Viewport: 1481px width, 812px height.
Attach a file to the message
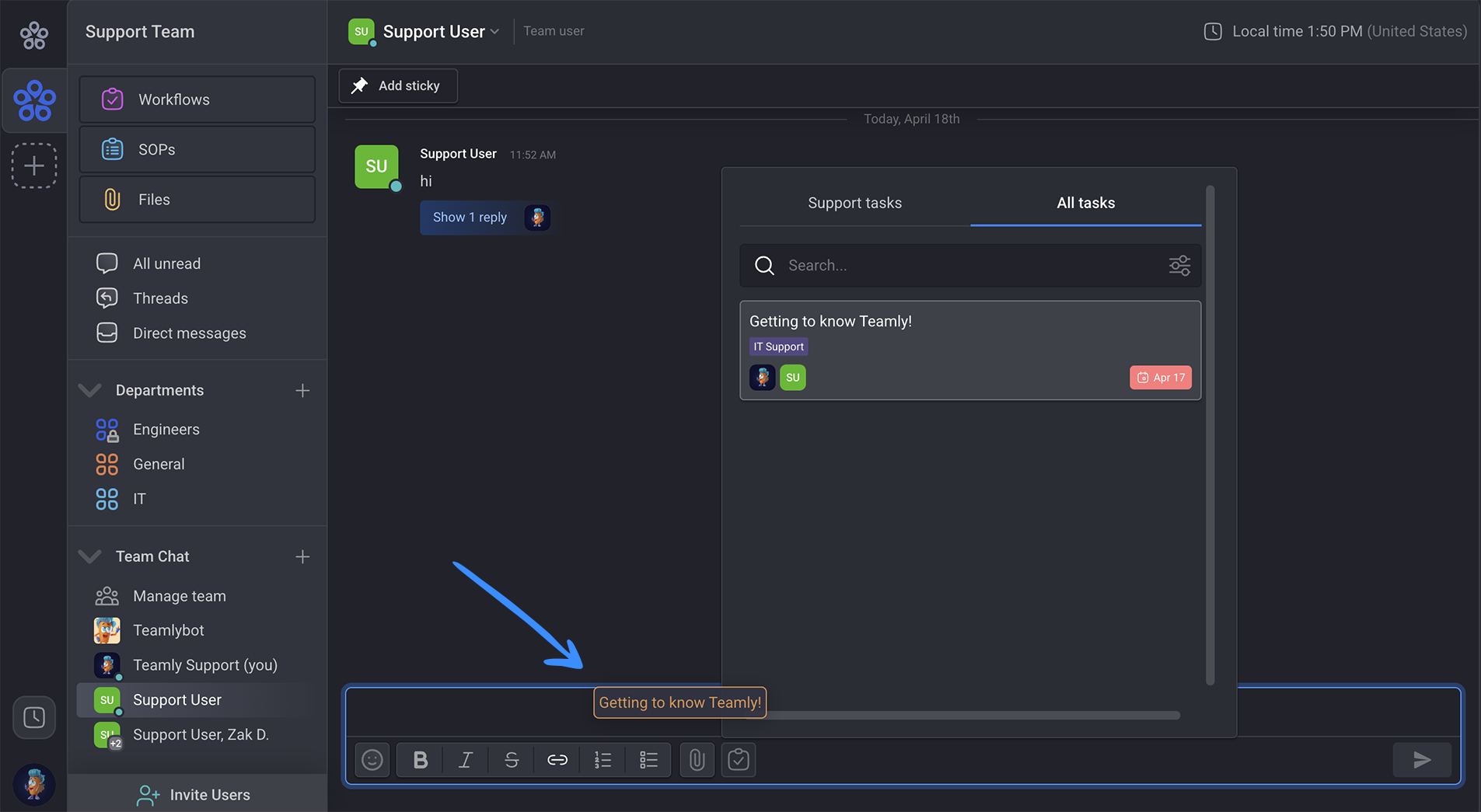(697, 760)
